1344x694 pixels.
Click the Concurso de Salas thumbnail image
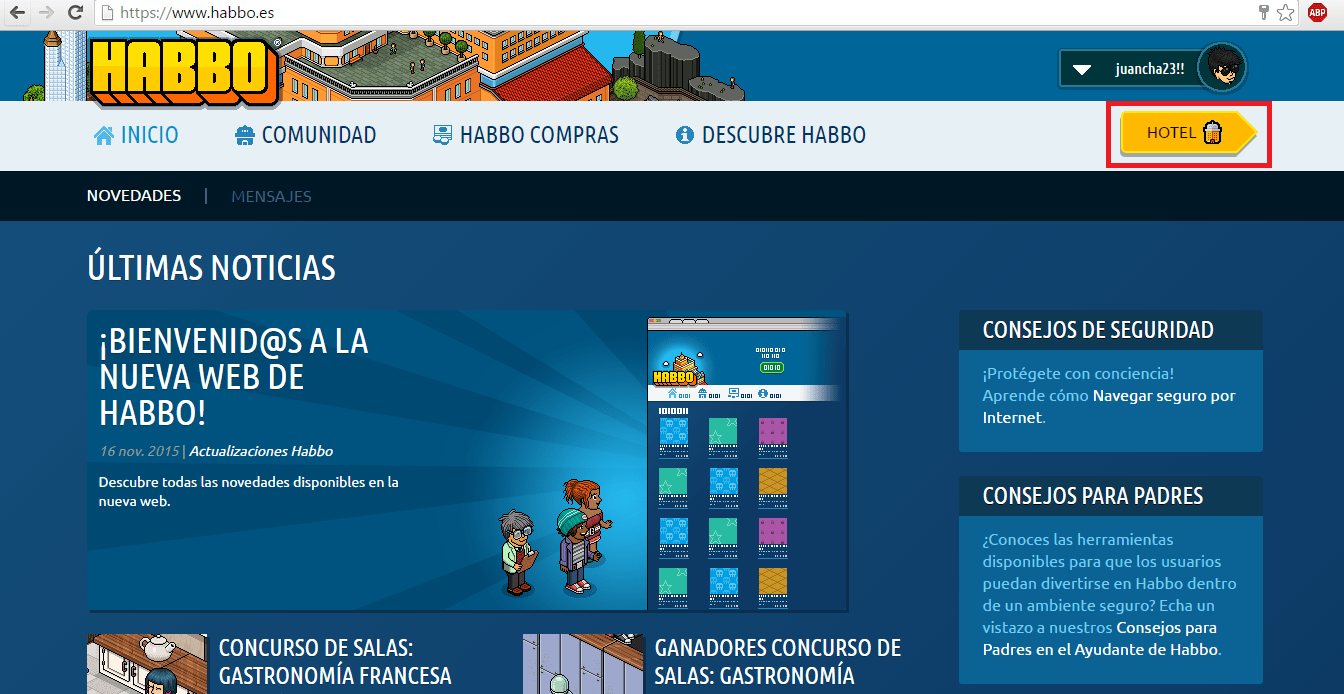click(147, 664)
